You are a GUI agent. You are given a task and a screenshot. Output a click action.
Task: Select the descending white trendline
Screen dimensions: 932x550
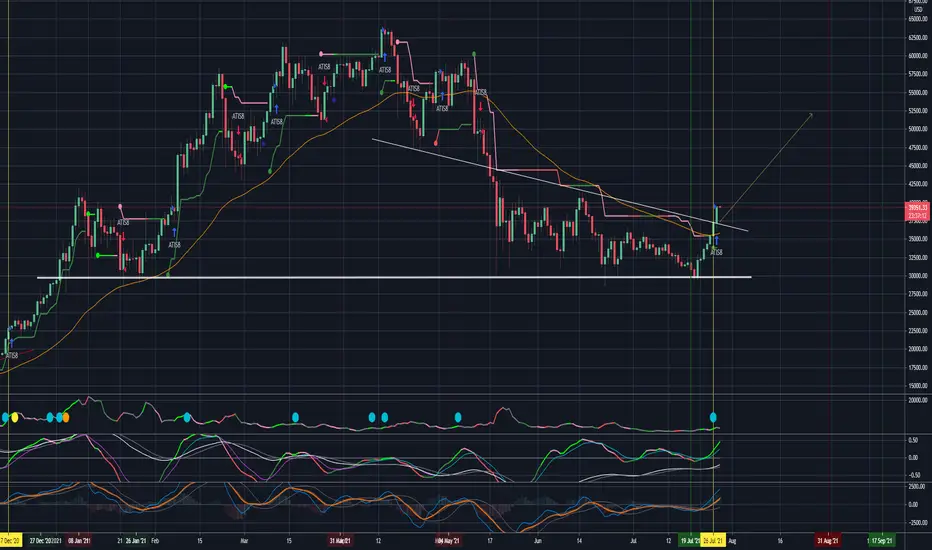[559, 185]
